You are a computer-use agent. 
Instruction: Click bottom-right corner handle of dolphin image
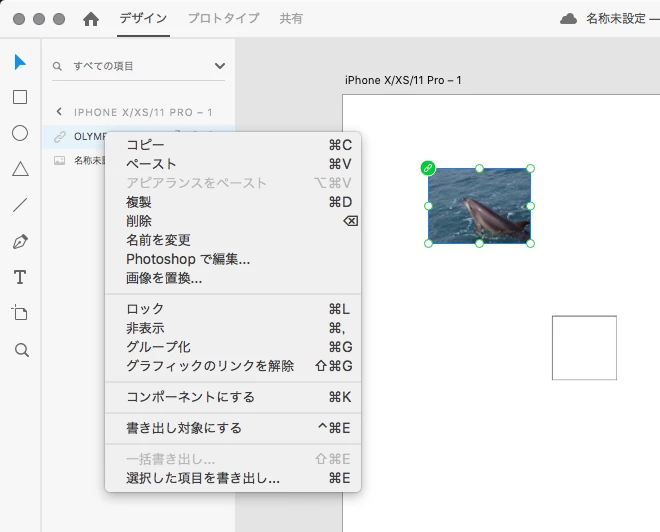(x=530, y=243)
